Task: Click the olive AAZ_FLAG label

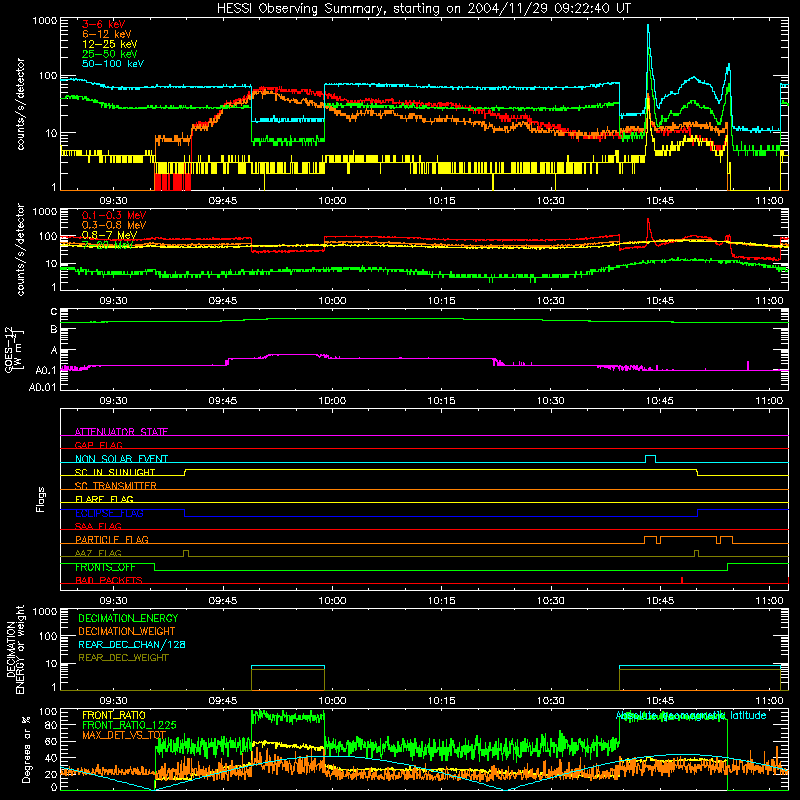Action: [x=98, y=553]
